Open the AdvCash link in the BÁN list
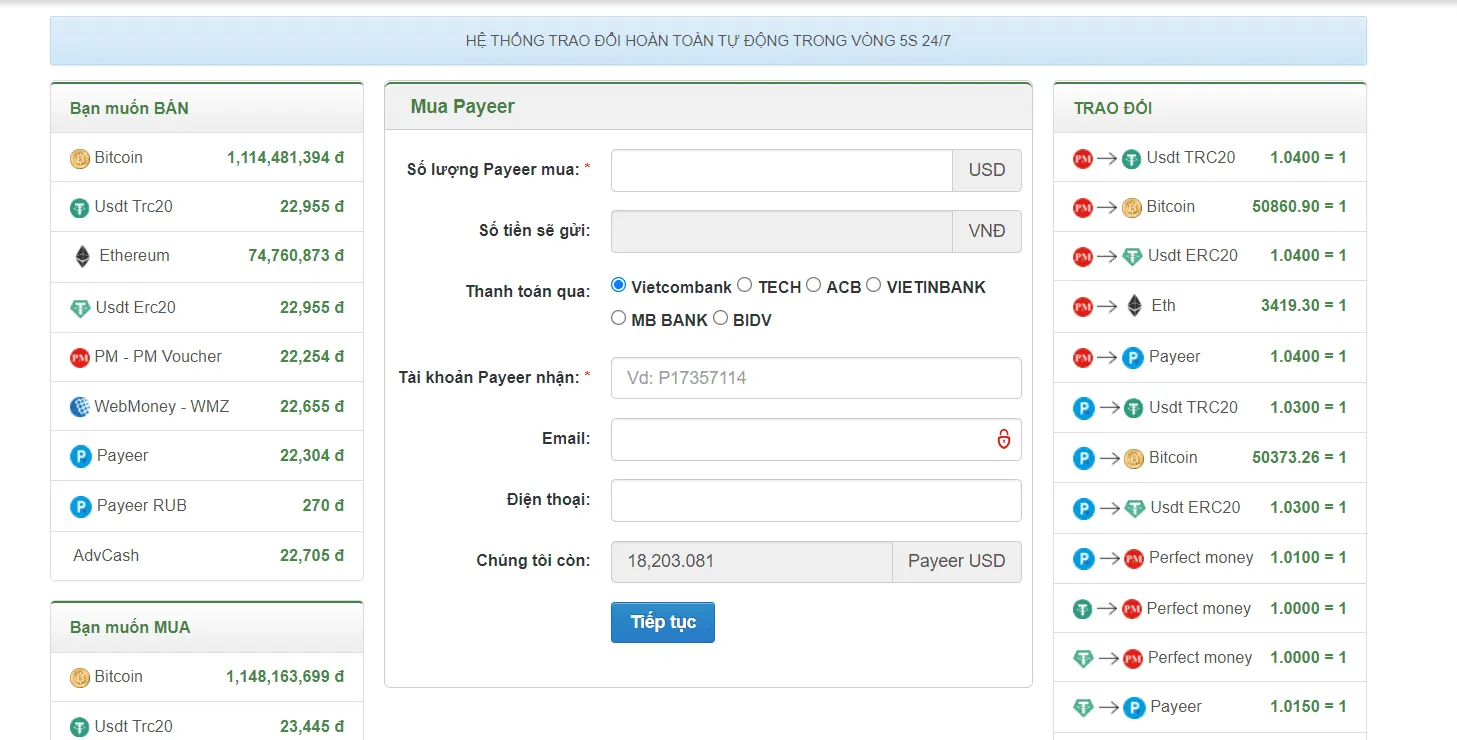Screen dimensions: 1457x740 click(x=106, y=556)
